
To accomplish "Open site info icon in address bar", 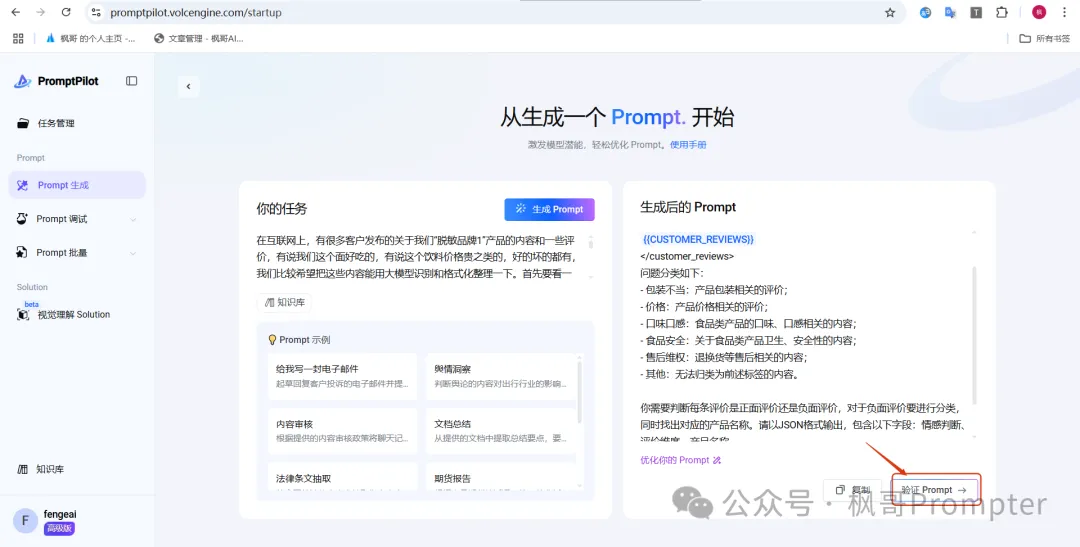I will click(96, 12).
